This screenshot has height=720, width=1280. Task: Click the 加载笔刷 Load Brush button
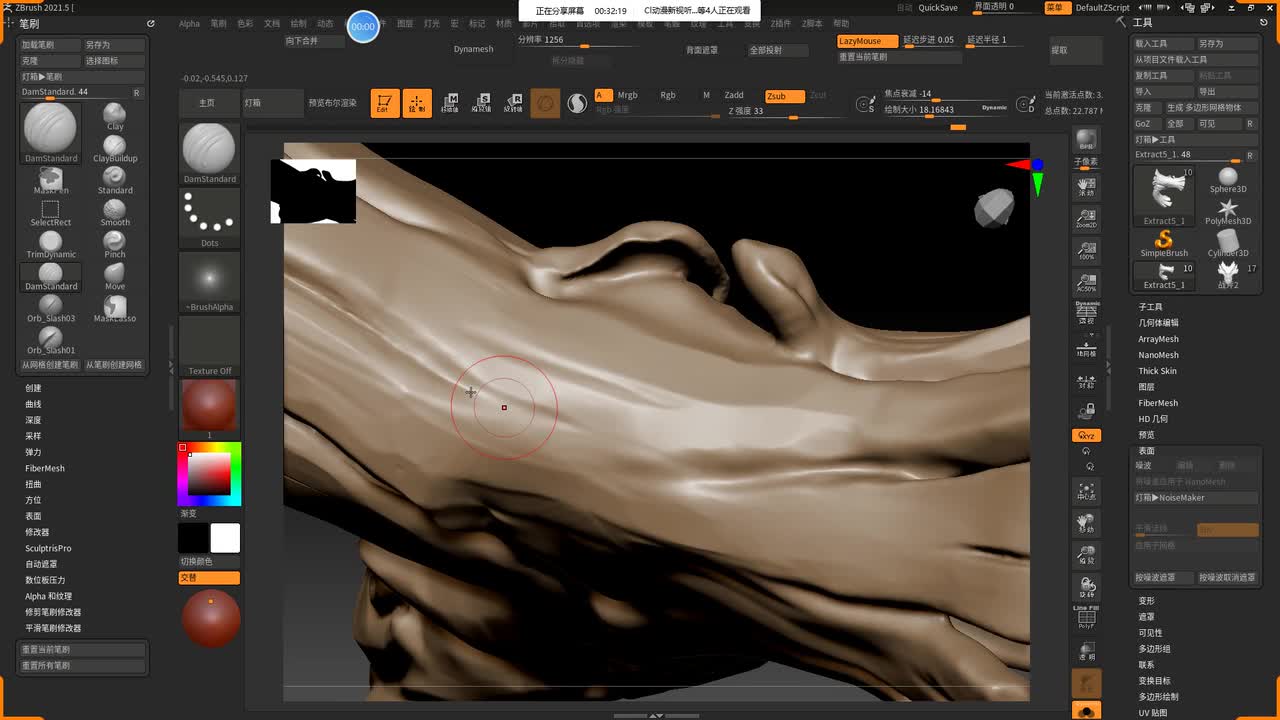pos(50,45)
